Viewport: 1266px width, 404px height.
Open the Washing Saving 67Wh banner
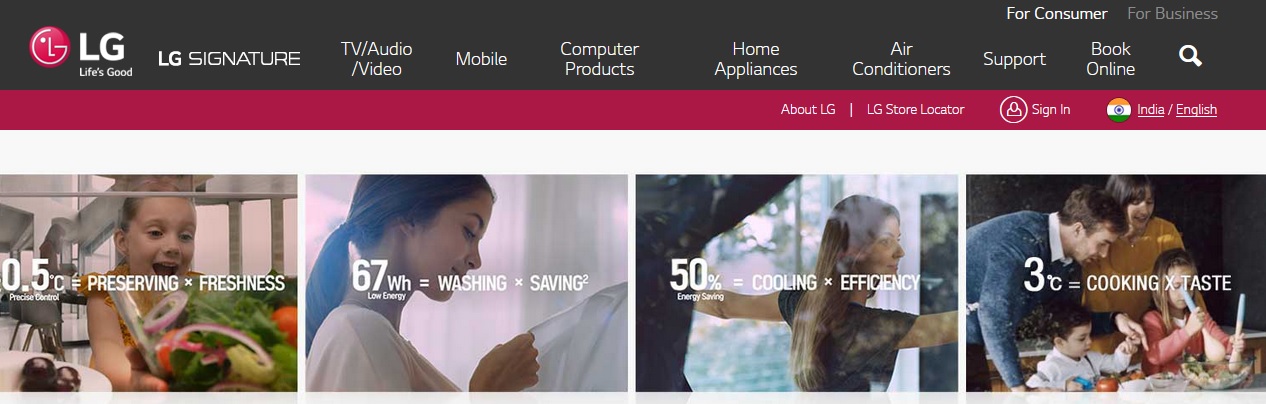467,283
